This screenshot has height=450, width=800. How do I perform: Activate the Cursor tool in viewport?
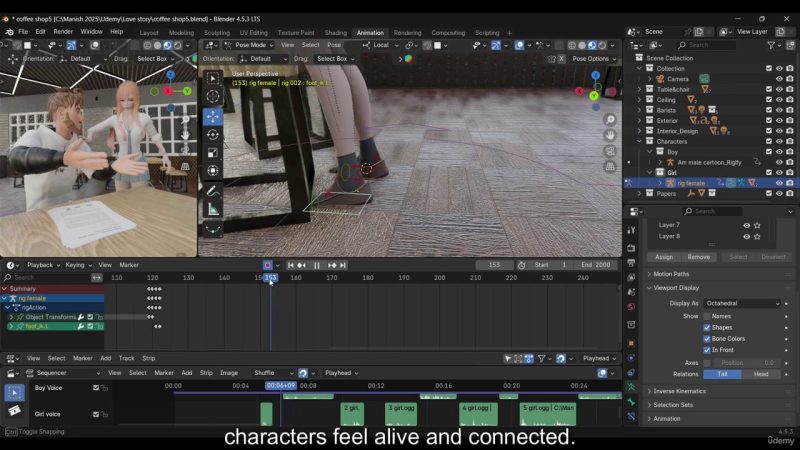[213, 97]
